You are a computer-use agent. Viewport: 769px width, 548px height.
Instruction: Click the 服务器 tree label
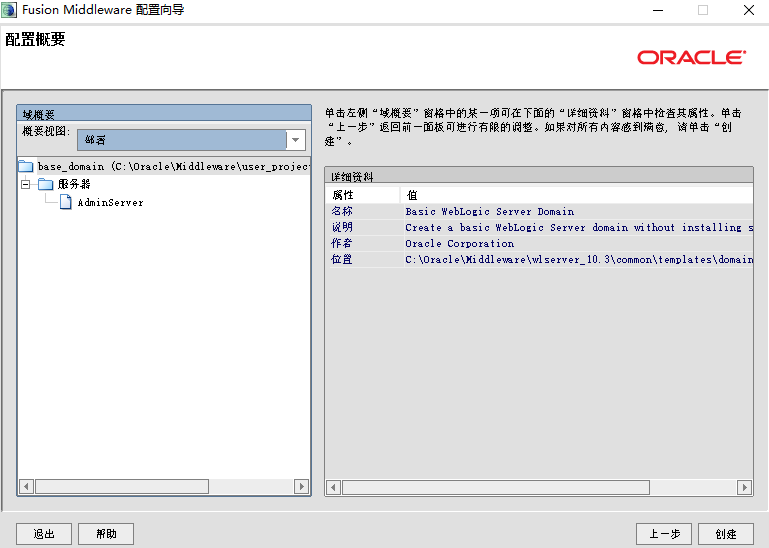(x=74, y=184)
